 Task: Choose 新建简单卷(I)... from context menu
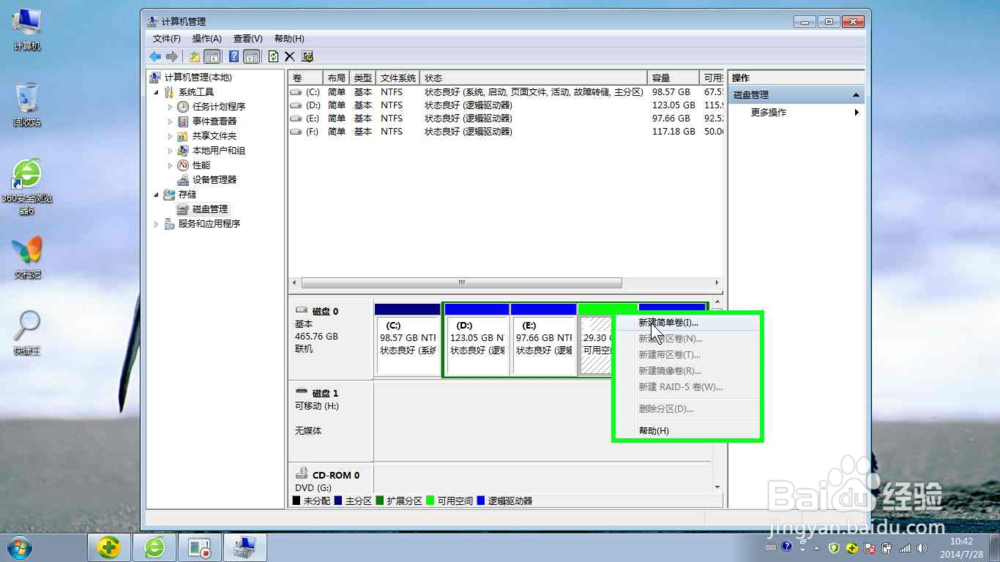[x=687, y=323]
